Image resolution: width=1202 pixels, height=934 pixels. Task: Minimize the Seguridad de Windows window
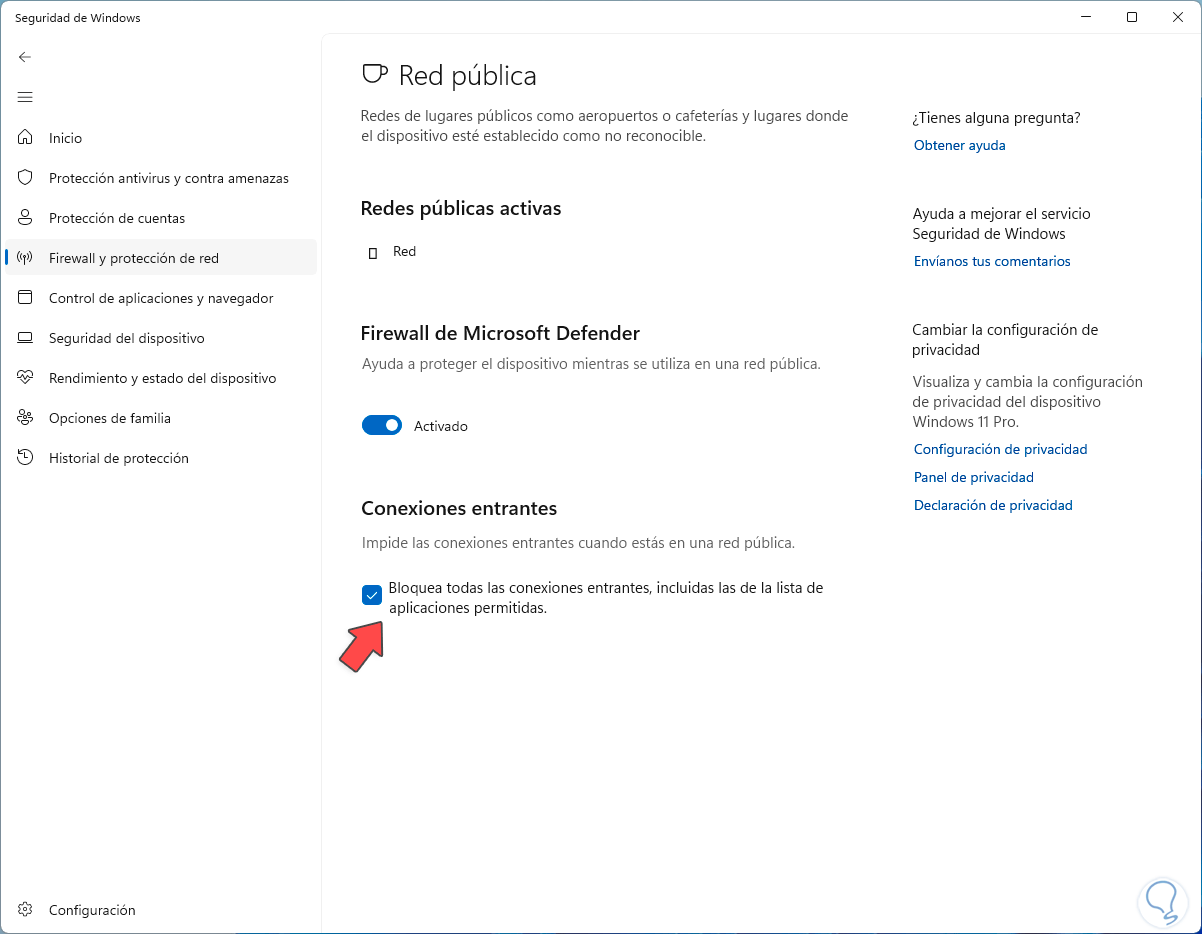1087,17
